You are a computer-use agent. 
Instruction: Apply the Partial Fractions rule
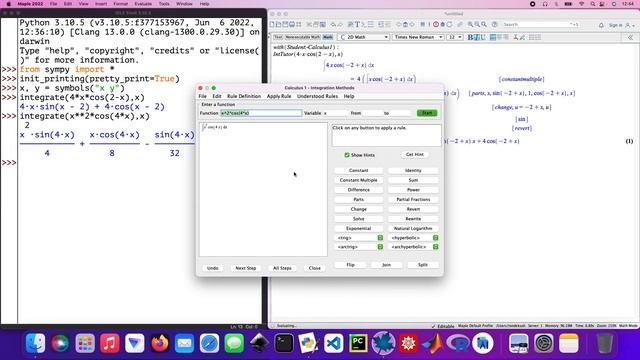click(x=413, y=199)
